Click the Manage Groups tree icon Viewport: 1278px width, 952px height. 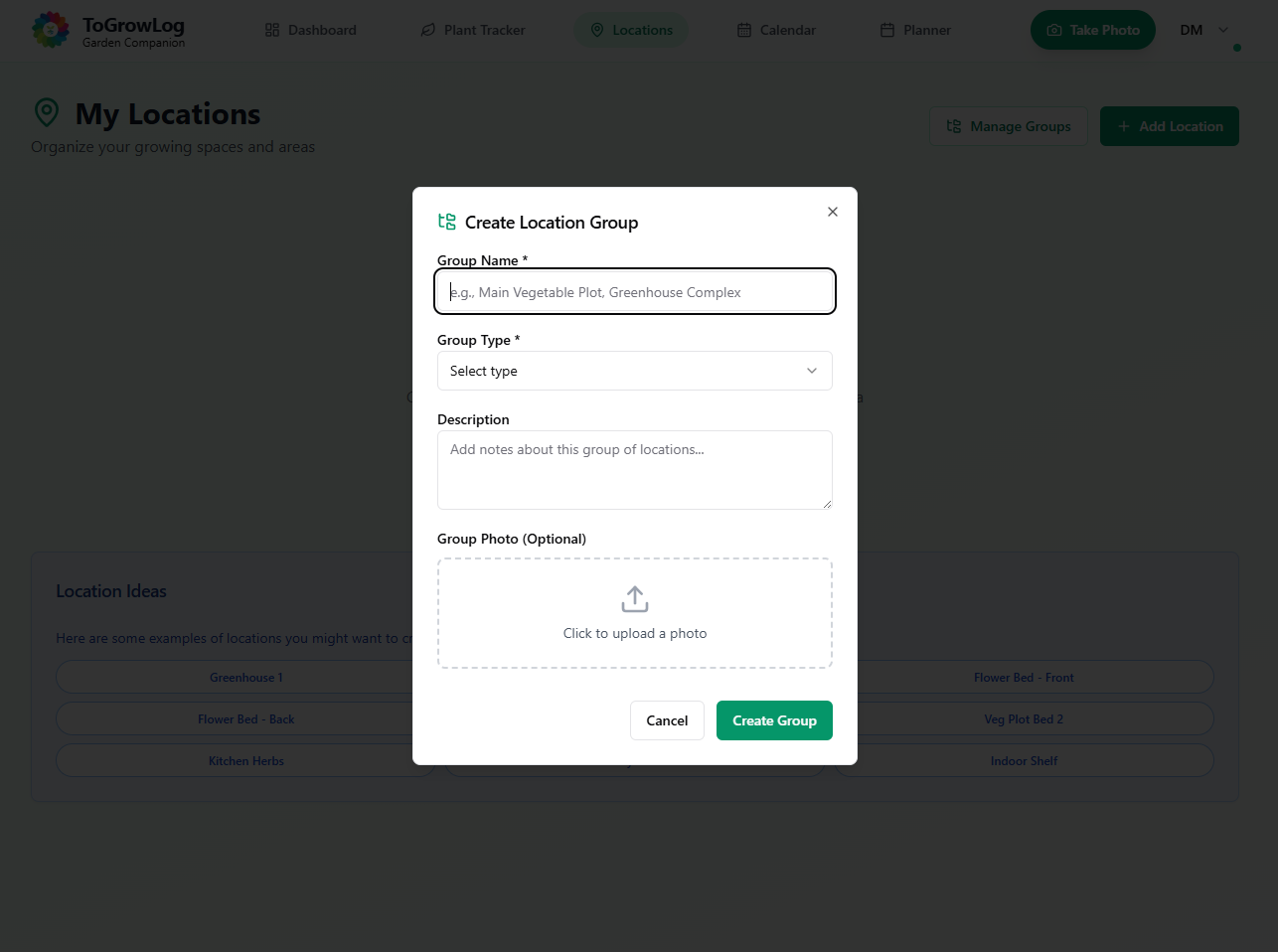(x=954, y=126)
